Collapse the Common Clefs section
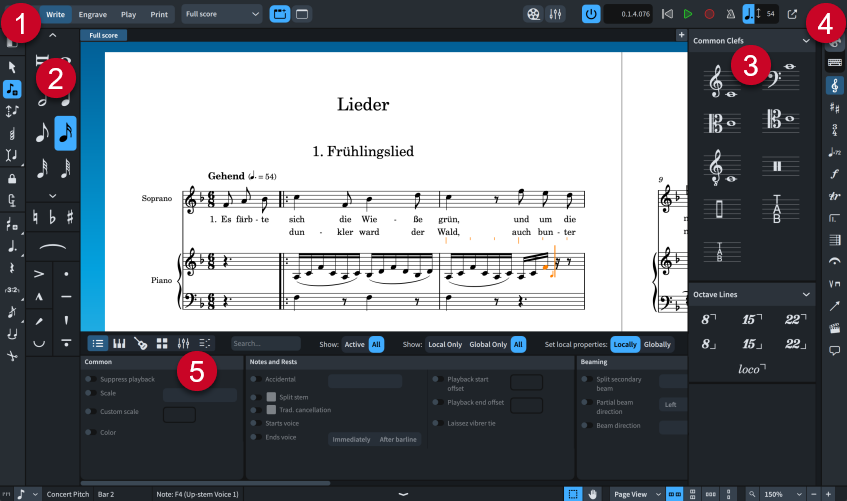 805,41
